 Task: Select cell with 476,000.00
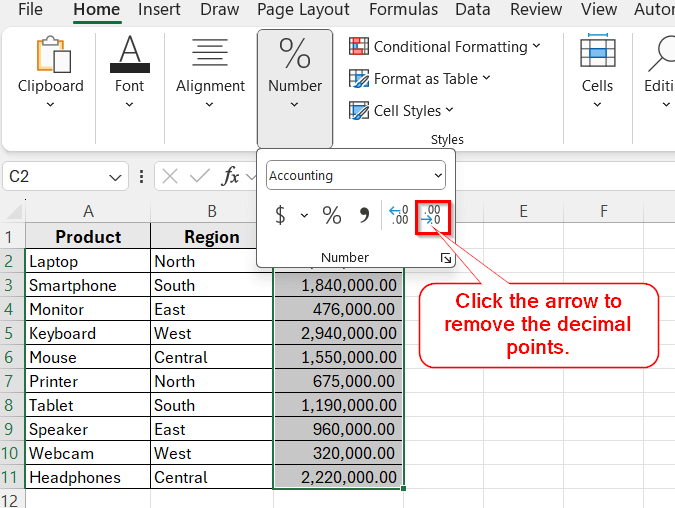pos(338,310)
